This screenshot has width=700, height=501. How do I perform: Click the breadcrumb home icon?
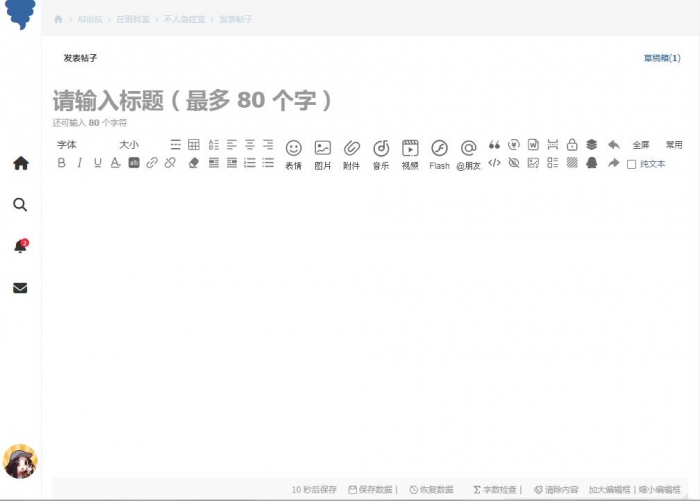58,19
